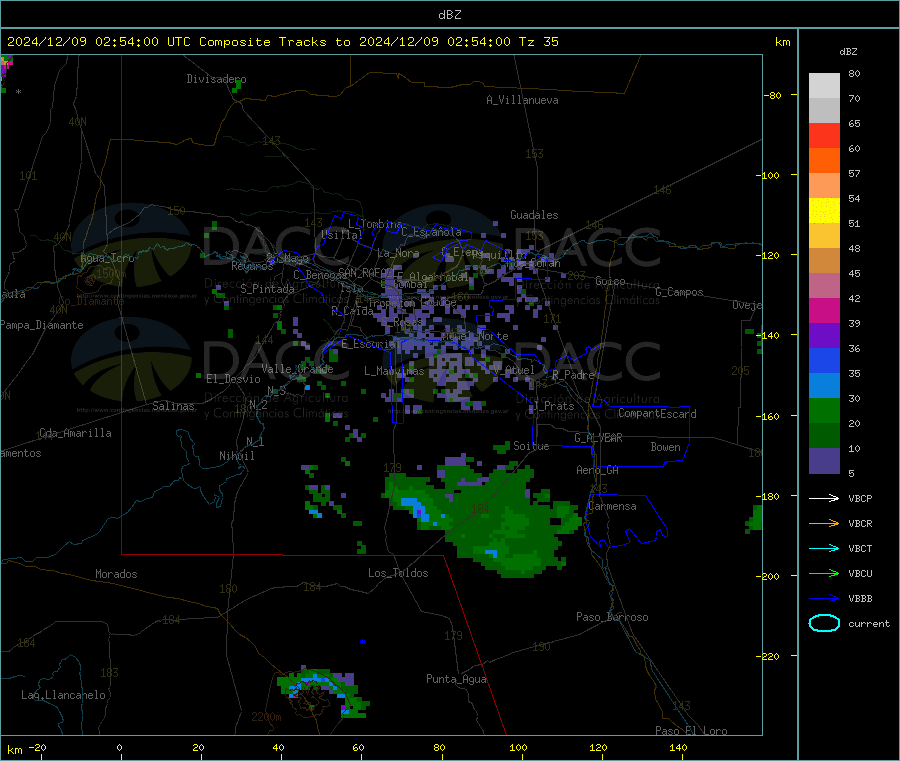Screen dimensions: 900x761
Task: Click the 'Cda_Amarilla' place label
Action: tap(75, 433)
